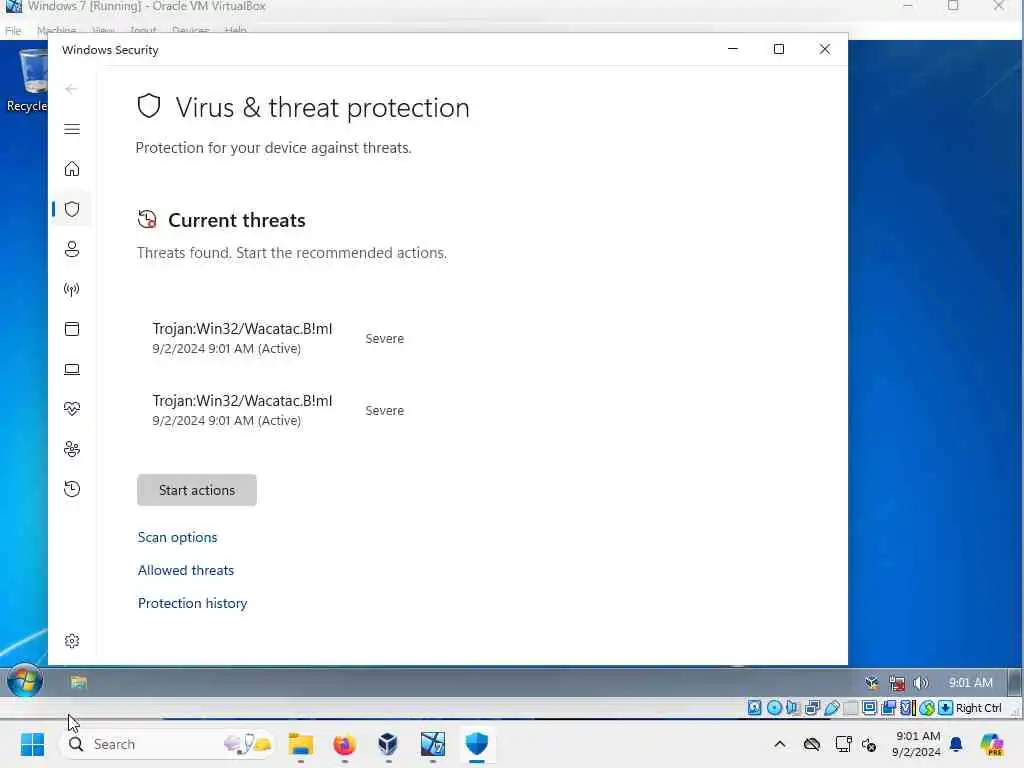
Task: Click VirtualBox USB status icon
Action: tap(831, 708)
